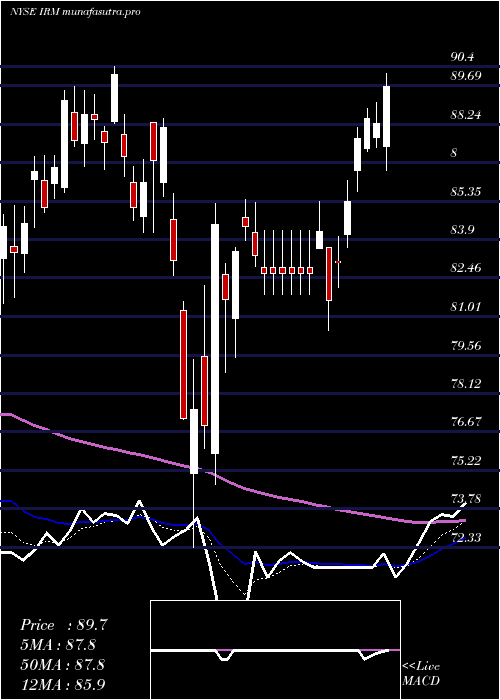Select the 76.67 price axis label
Image resolution: width=500 pixels, height=700 pixels.
466,422
